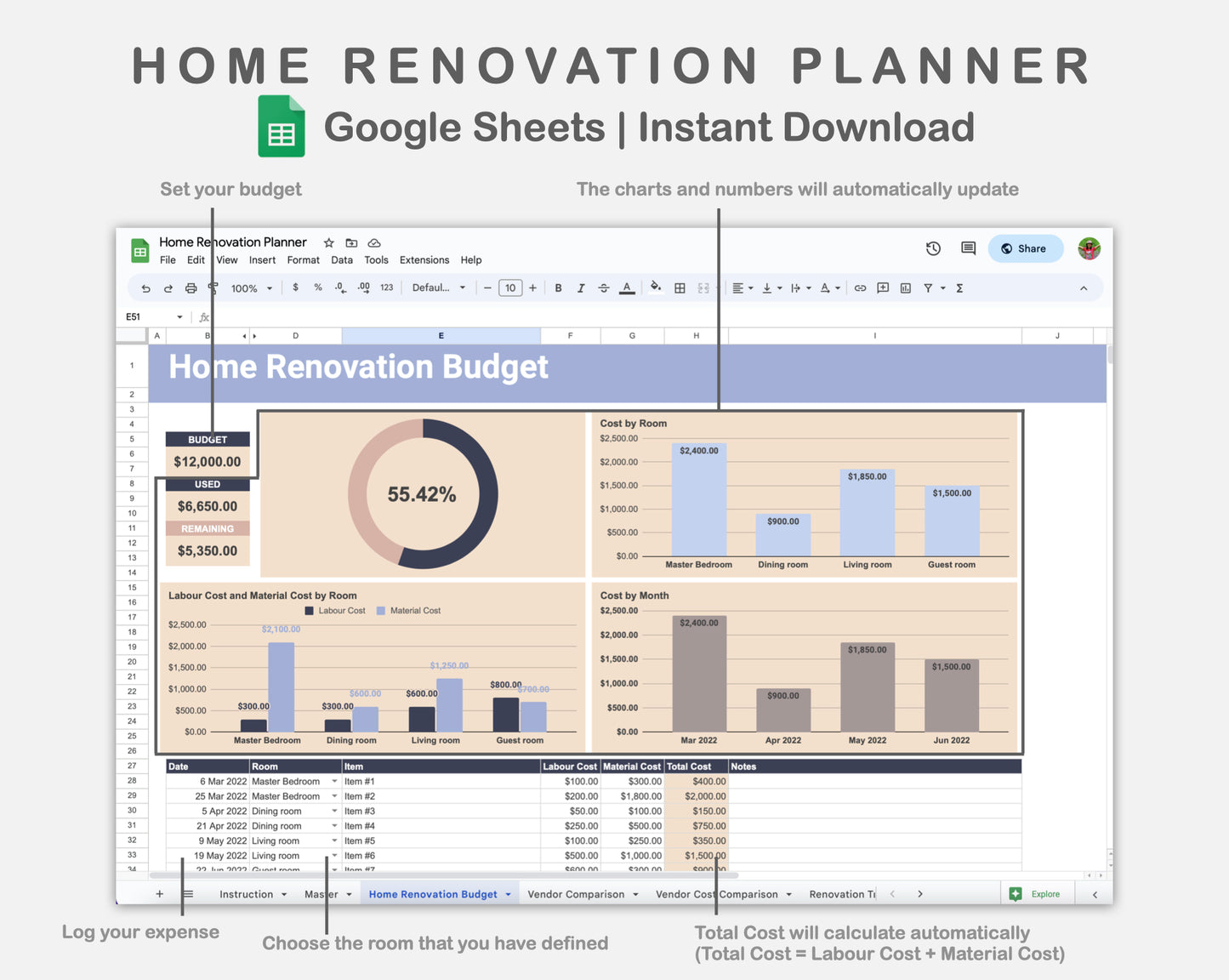
Task: Open the Borders icon
Action: coord(680,288)
